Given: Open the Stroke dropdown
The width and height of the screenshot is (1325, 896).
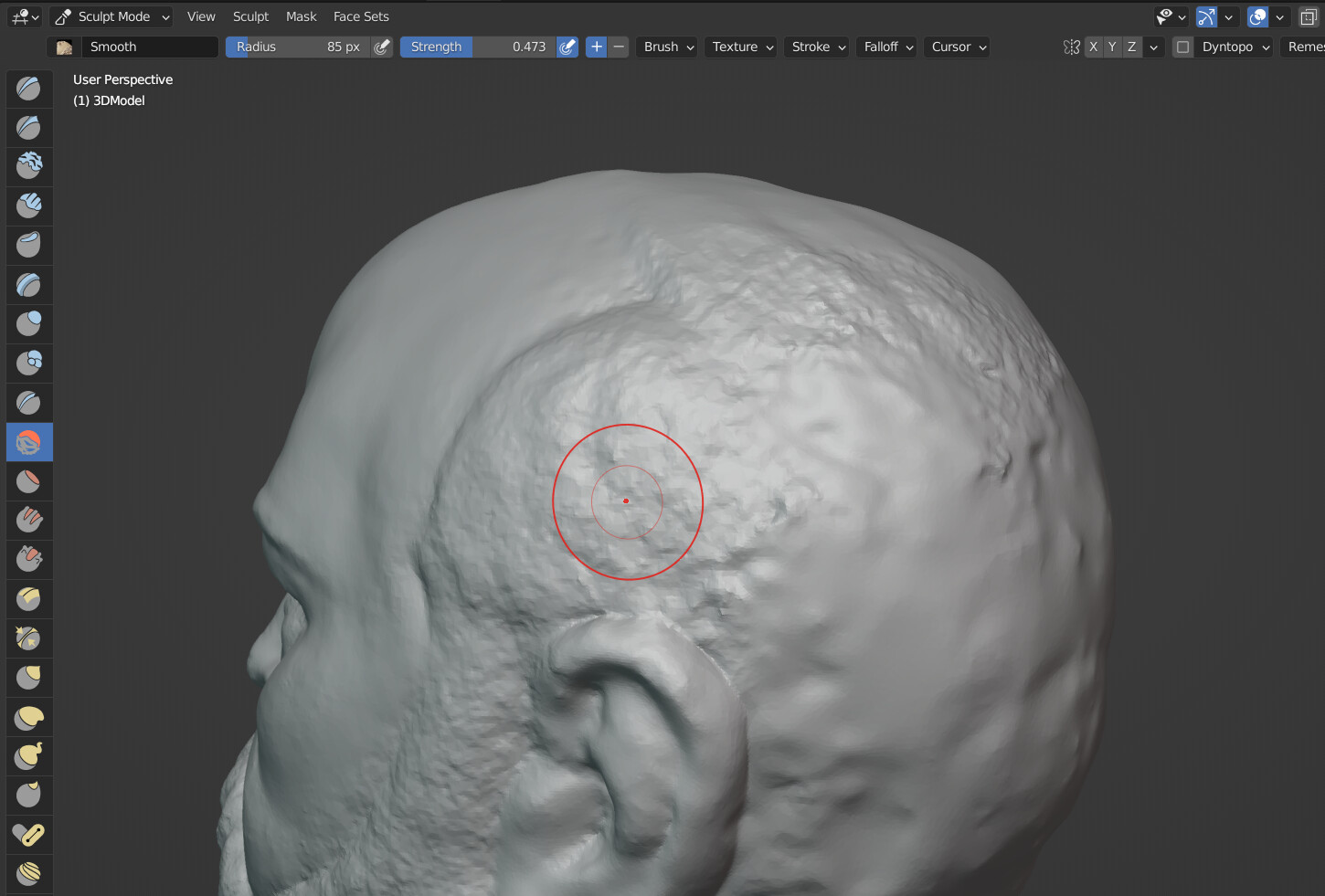Looking at the screenshot, I should [x=816, y=47].
